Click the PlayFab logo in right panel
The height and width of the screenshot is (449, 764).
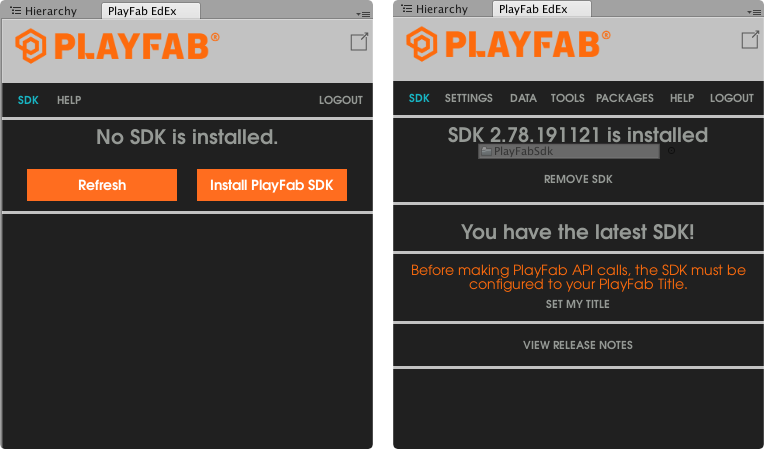508,44
